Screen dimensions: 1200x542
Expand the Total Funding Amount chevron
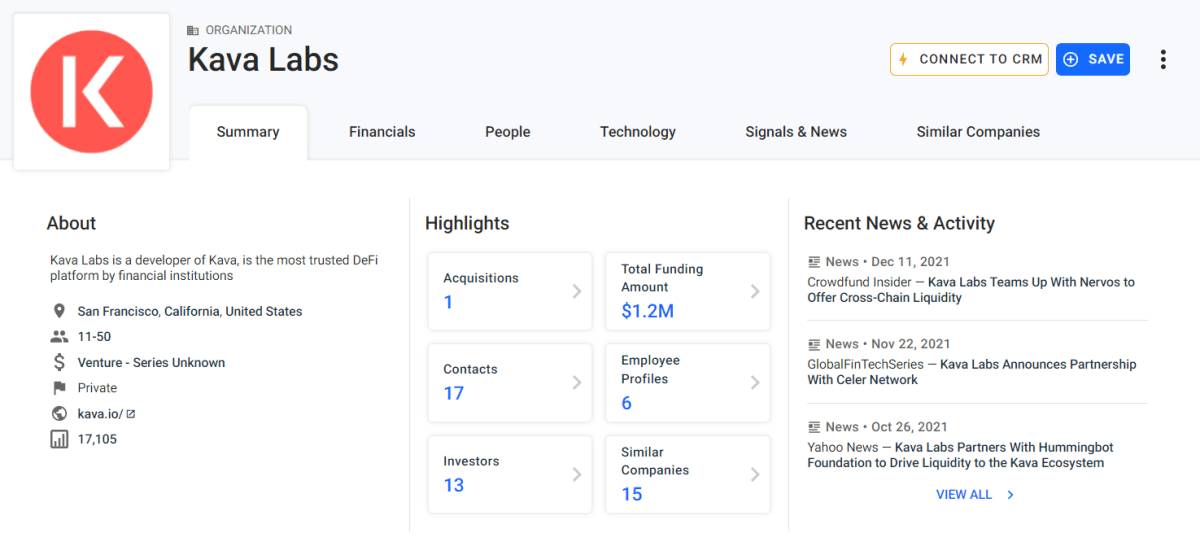tap(755, 291)
